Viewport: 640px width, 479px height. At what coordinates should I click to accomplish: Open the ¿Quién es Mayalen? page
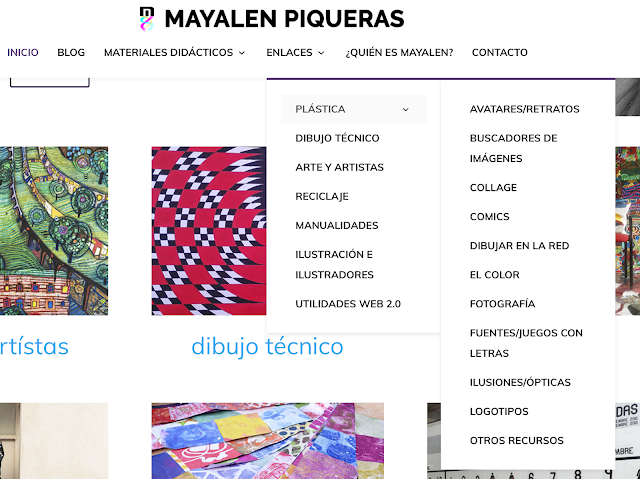[x=399, y=52]
